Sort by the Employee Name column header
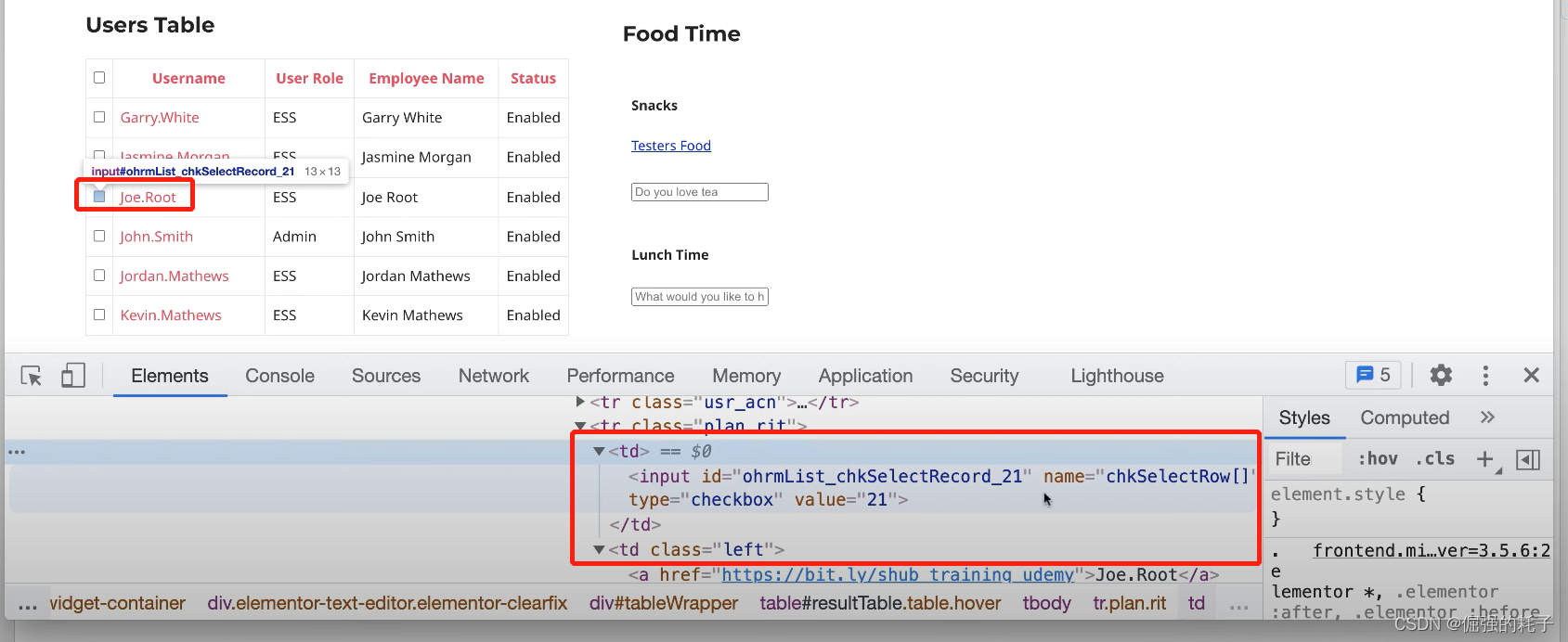This screenshot has height=642, width=1568. coord(426,79)
